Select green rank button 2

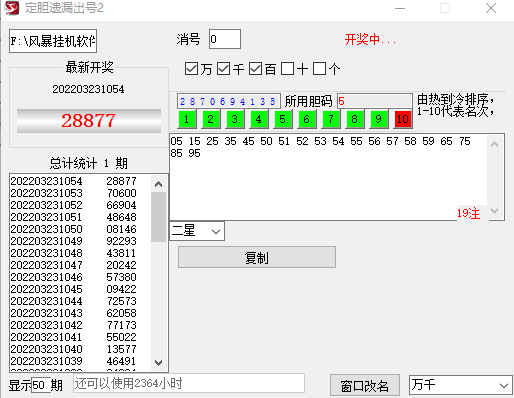coord(210,119)
